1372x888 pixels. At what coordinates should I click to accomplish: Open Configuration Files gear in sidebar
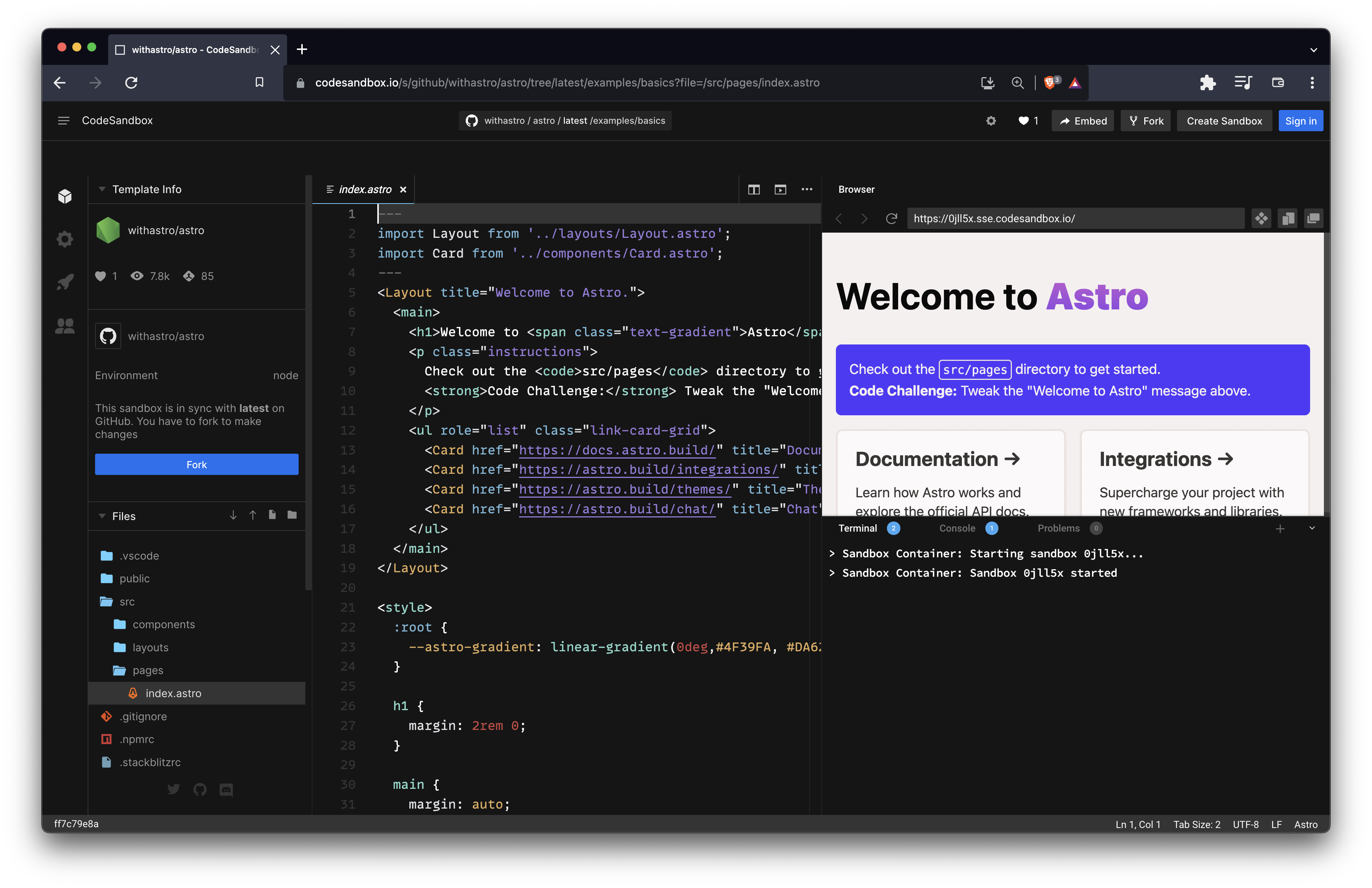pos(65,239)
